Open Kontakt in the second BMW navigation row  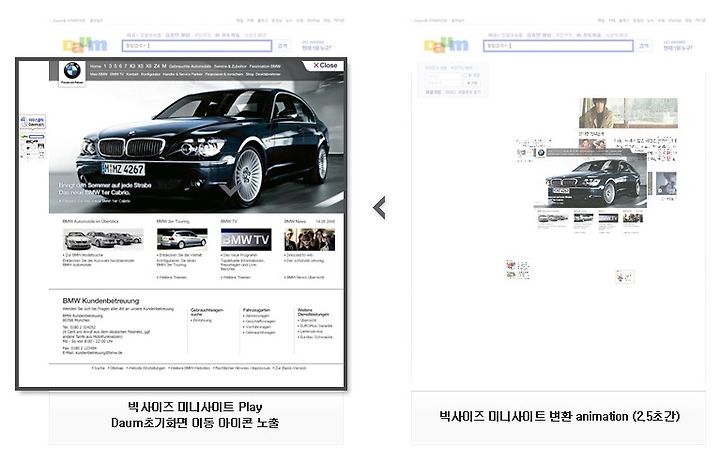132,74
